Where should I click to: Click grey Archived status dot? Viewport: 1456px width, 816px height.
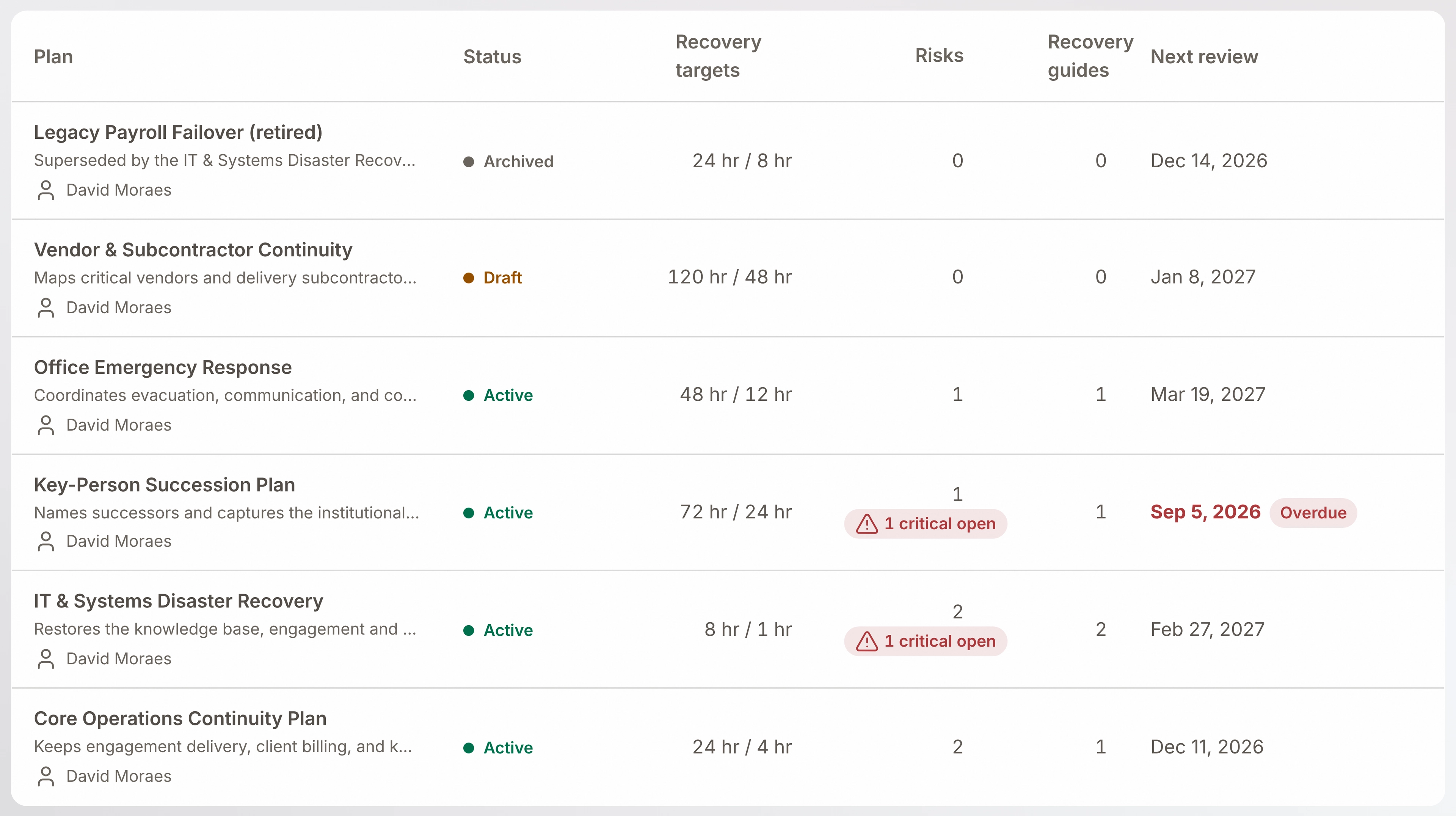tap(469, 162)
